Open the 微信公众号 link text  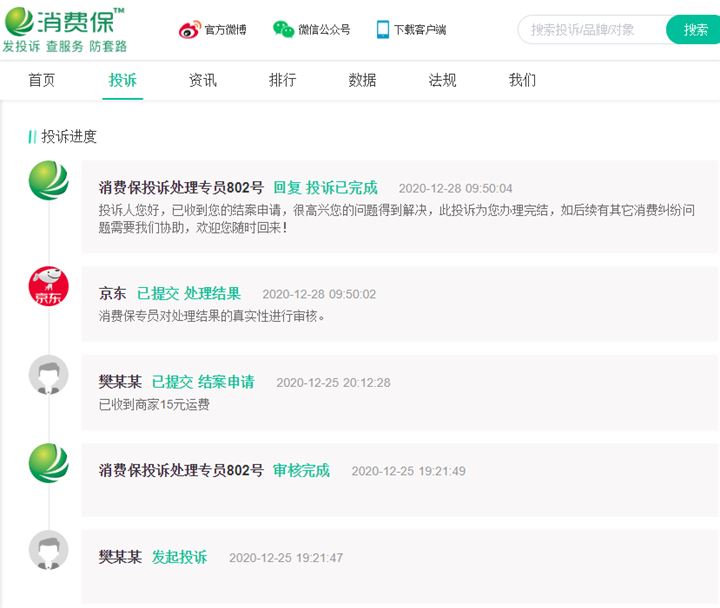click(x=324, y=30)
